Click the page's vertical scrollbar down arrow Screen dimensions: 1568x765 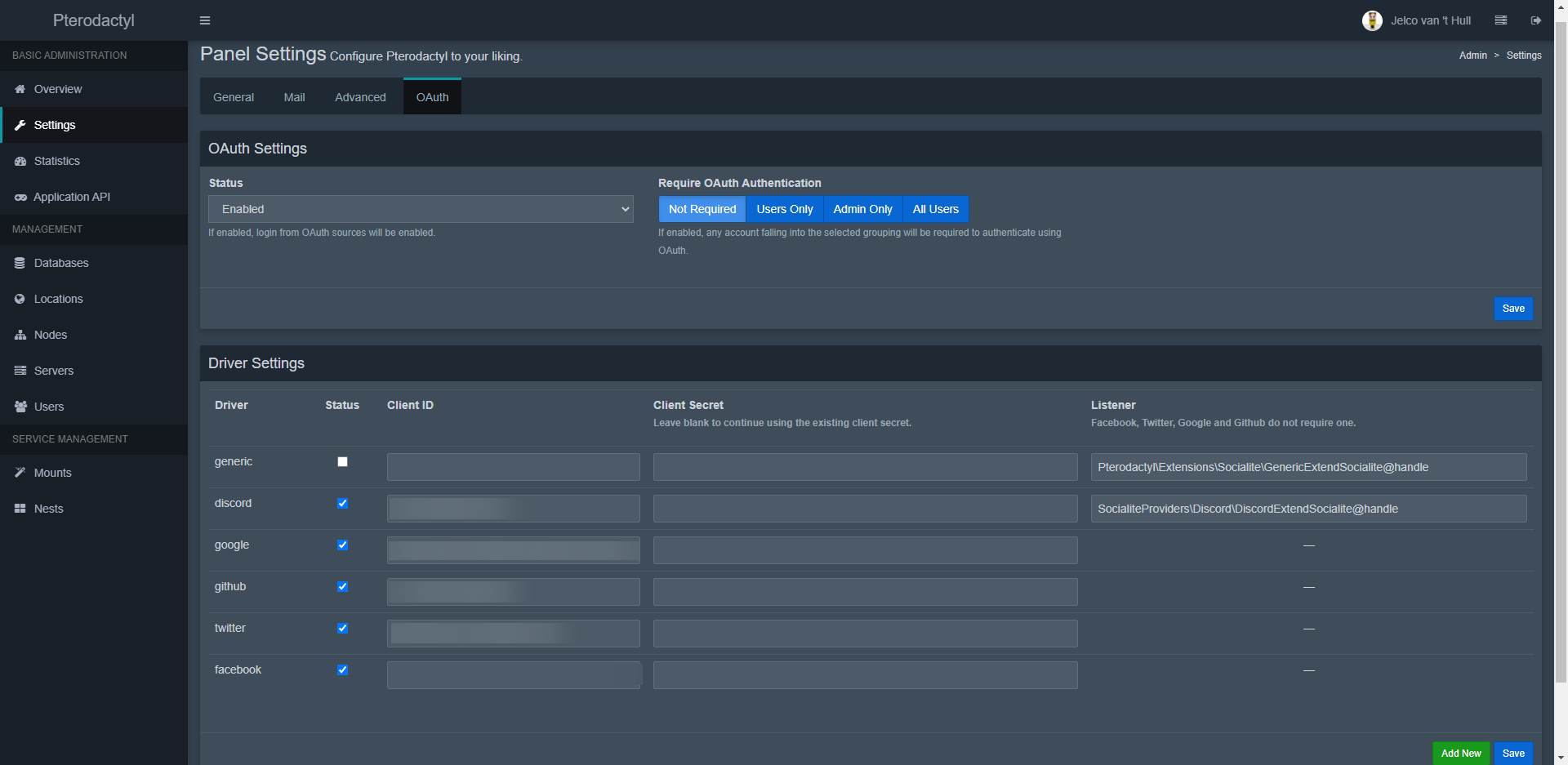[1561, 757]
